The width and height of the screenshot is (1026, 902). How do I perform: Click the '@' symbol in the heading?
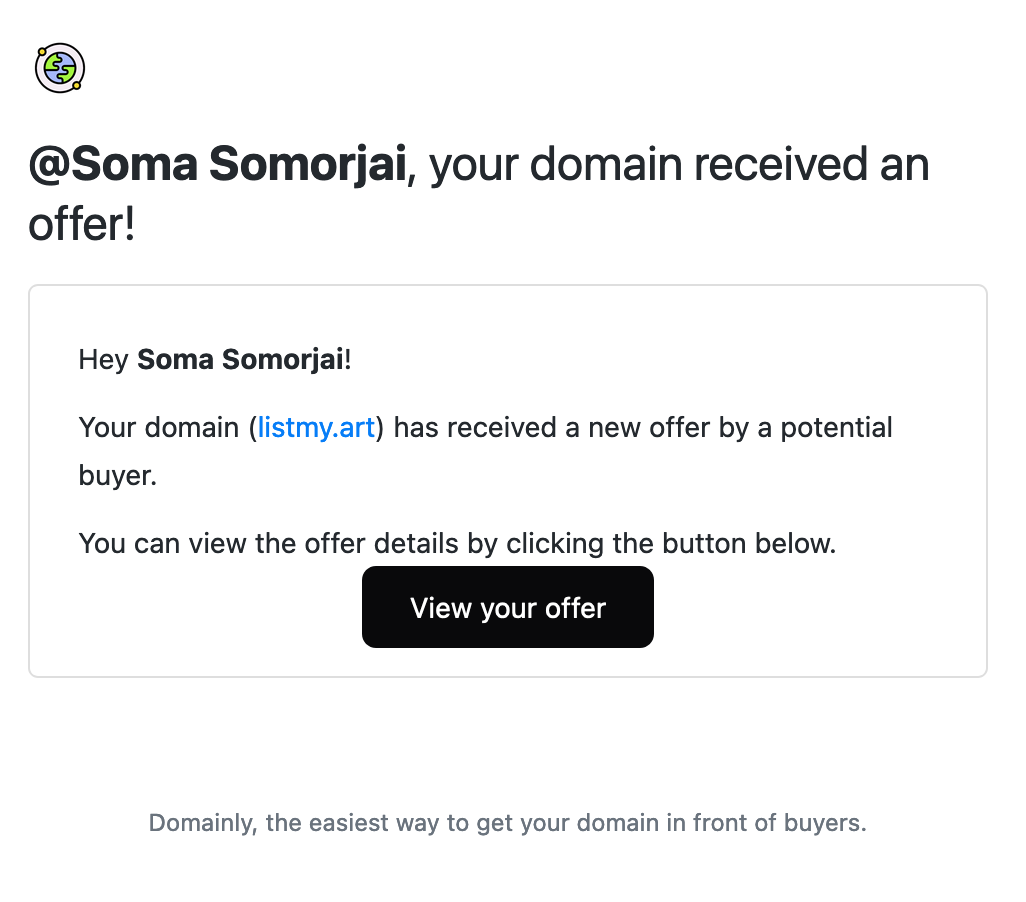point(49,165)
